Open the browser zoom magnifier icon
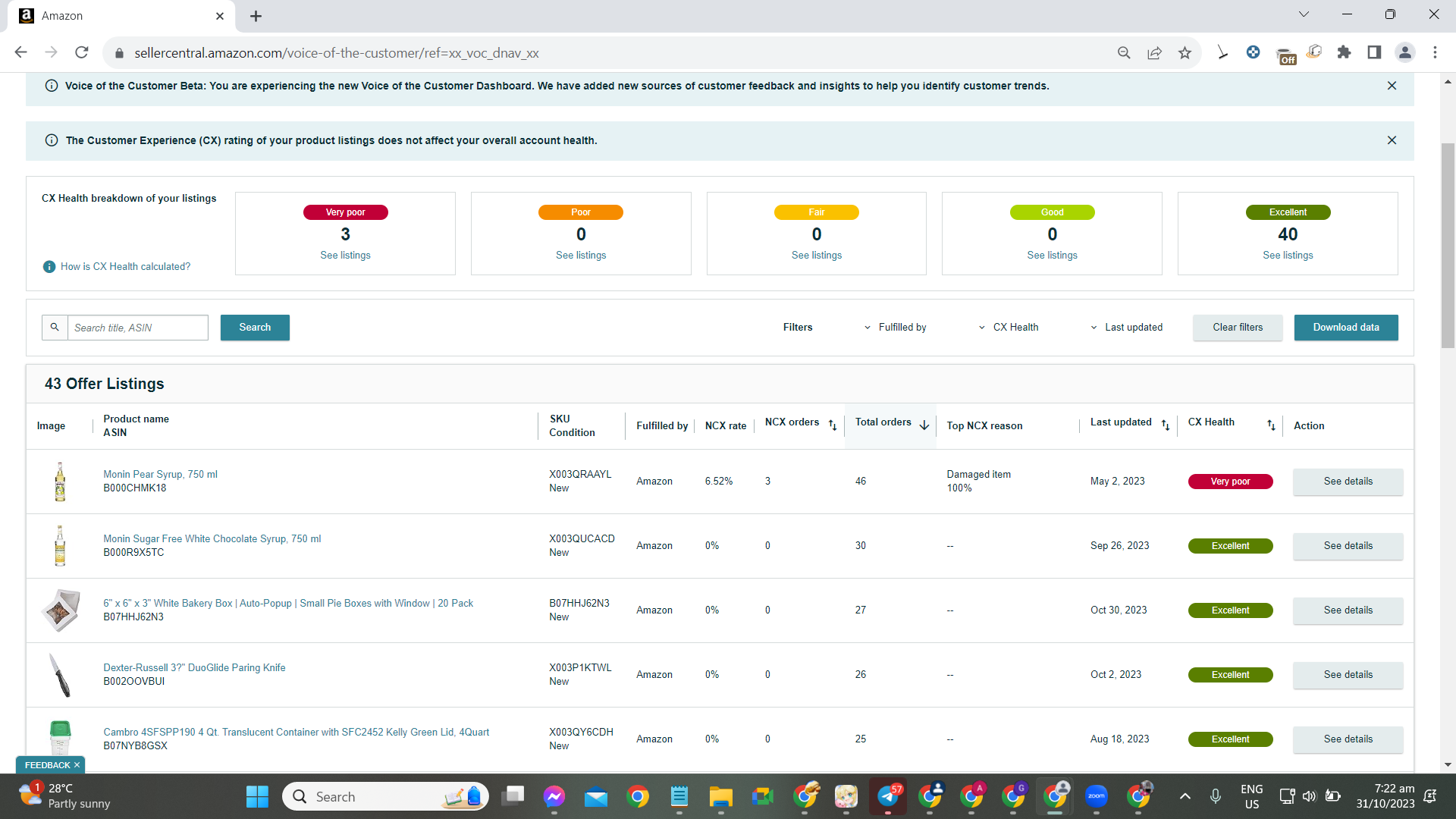This screenshot has height=819, width=1456. [1124, 52]
